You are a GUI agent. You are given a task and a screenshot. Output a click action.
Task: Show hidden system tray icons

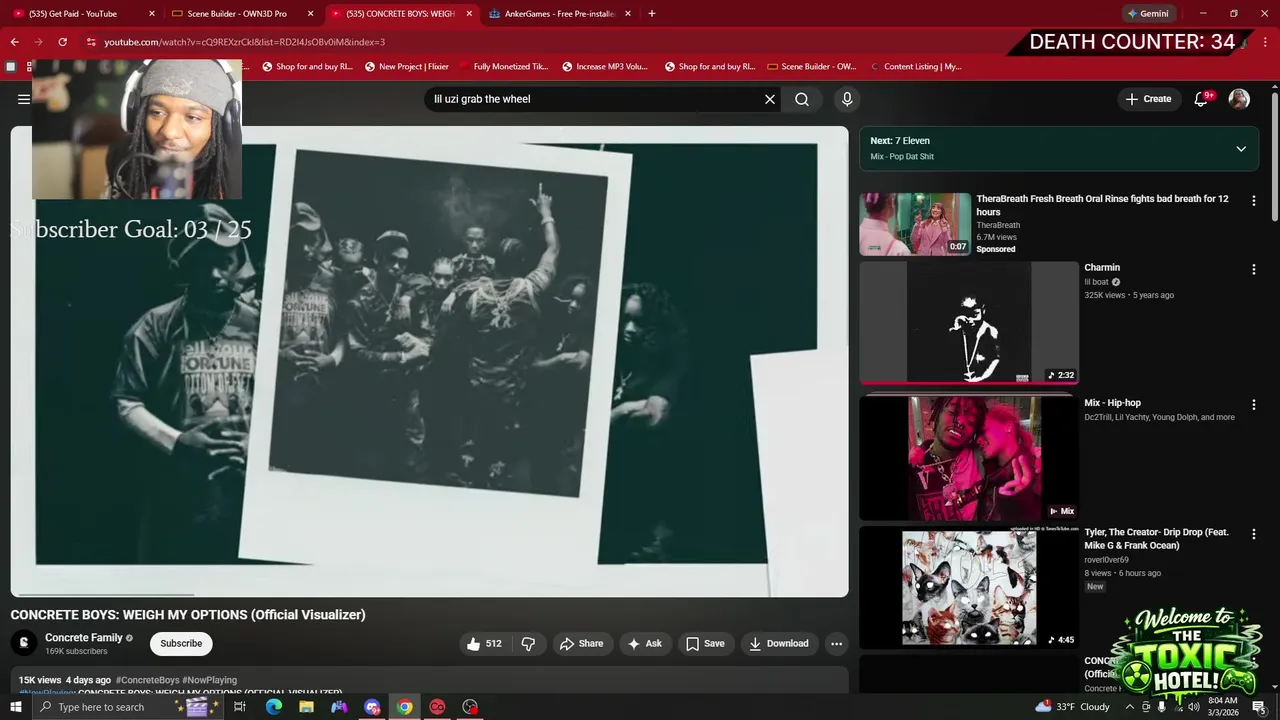pyautogui.click(x=1130, y=707)
